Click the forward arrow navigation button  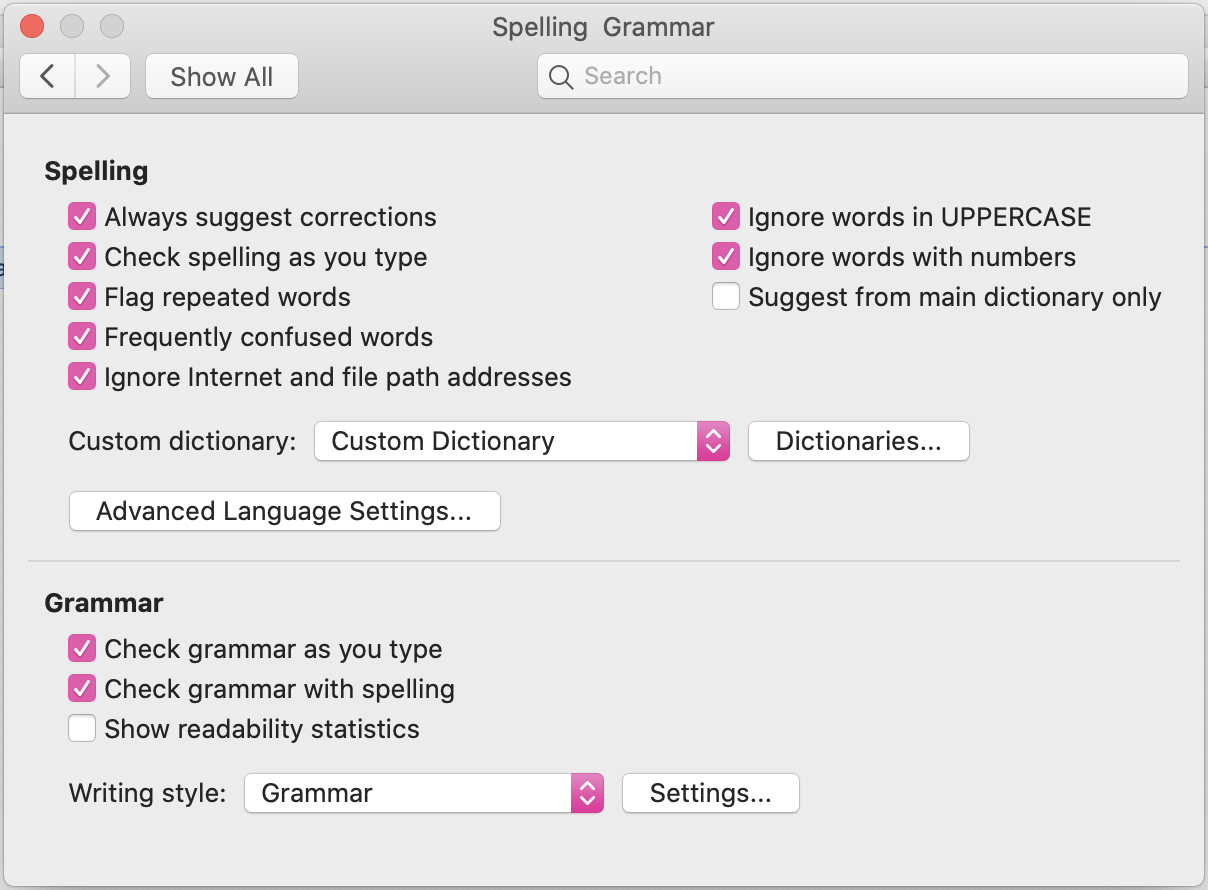coord(102,77)
